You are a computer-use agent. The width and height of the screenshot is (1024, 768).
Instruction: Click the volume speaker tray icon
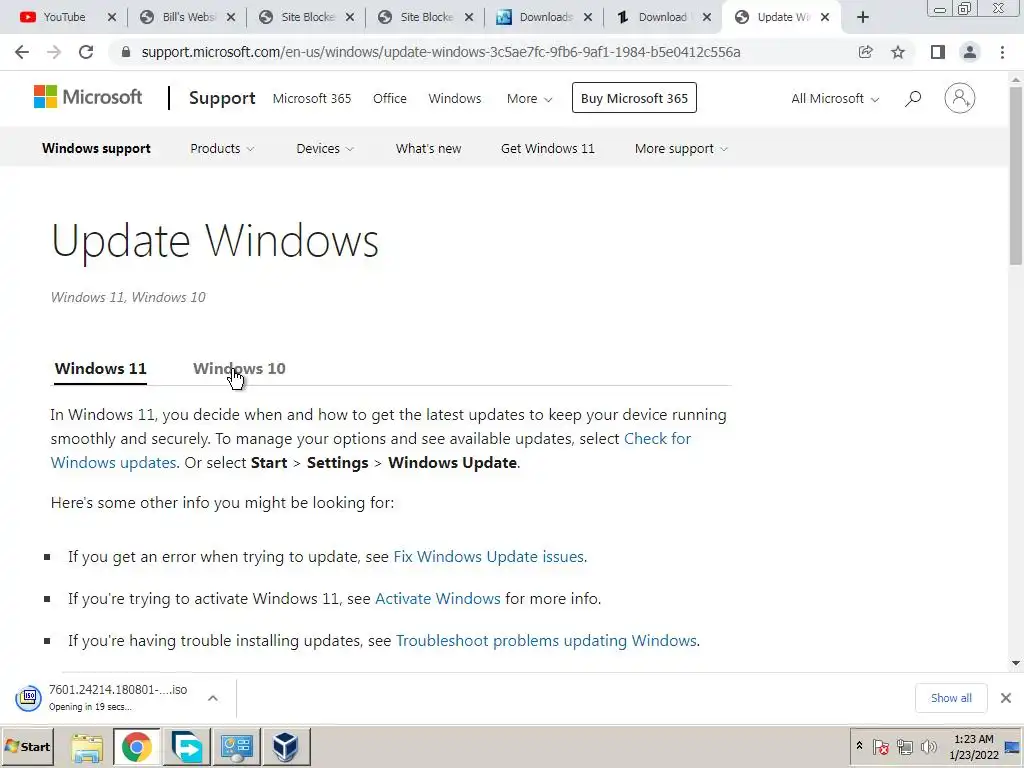click(x=928, y=746)
